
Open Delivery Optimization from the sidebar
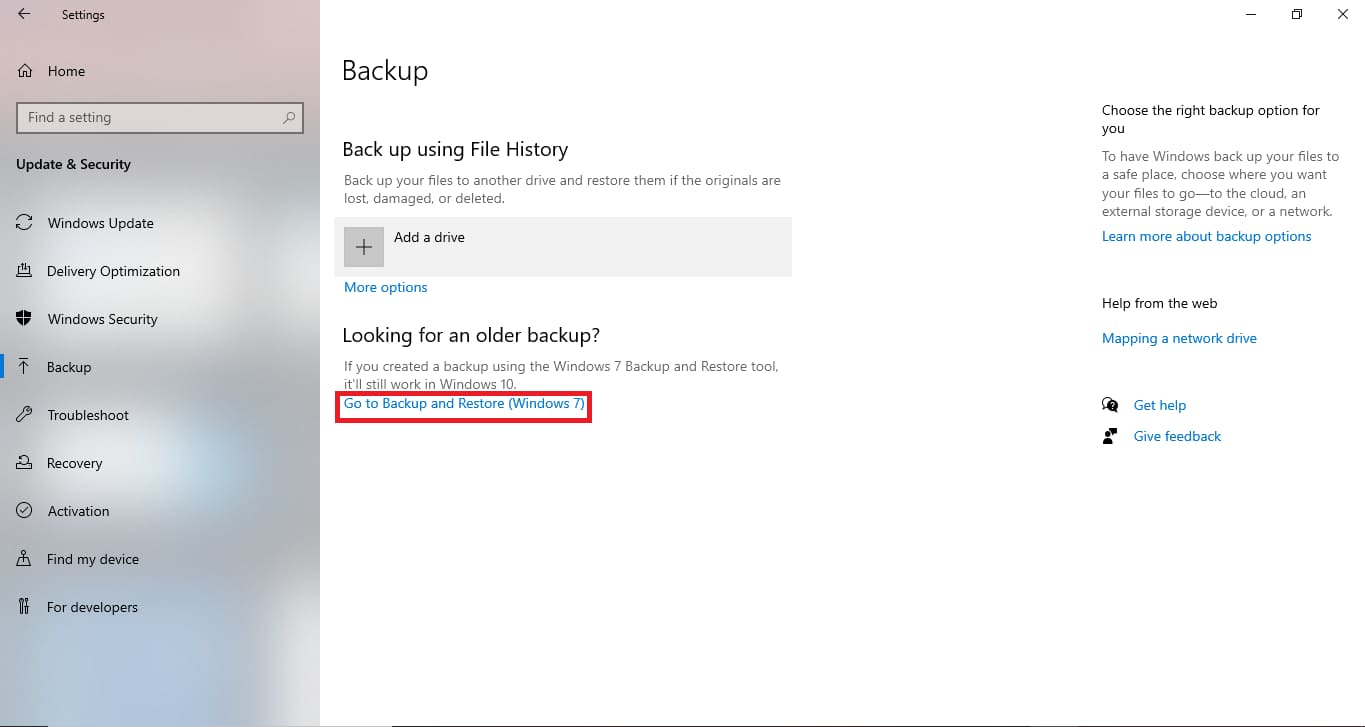(24, 271)
